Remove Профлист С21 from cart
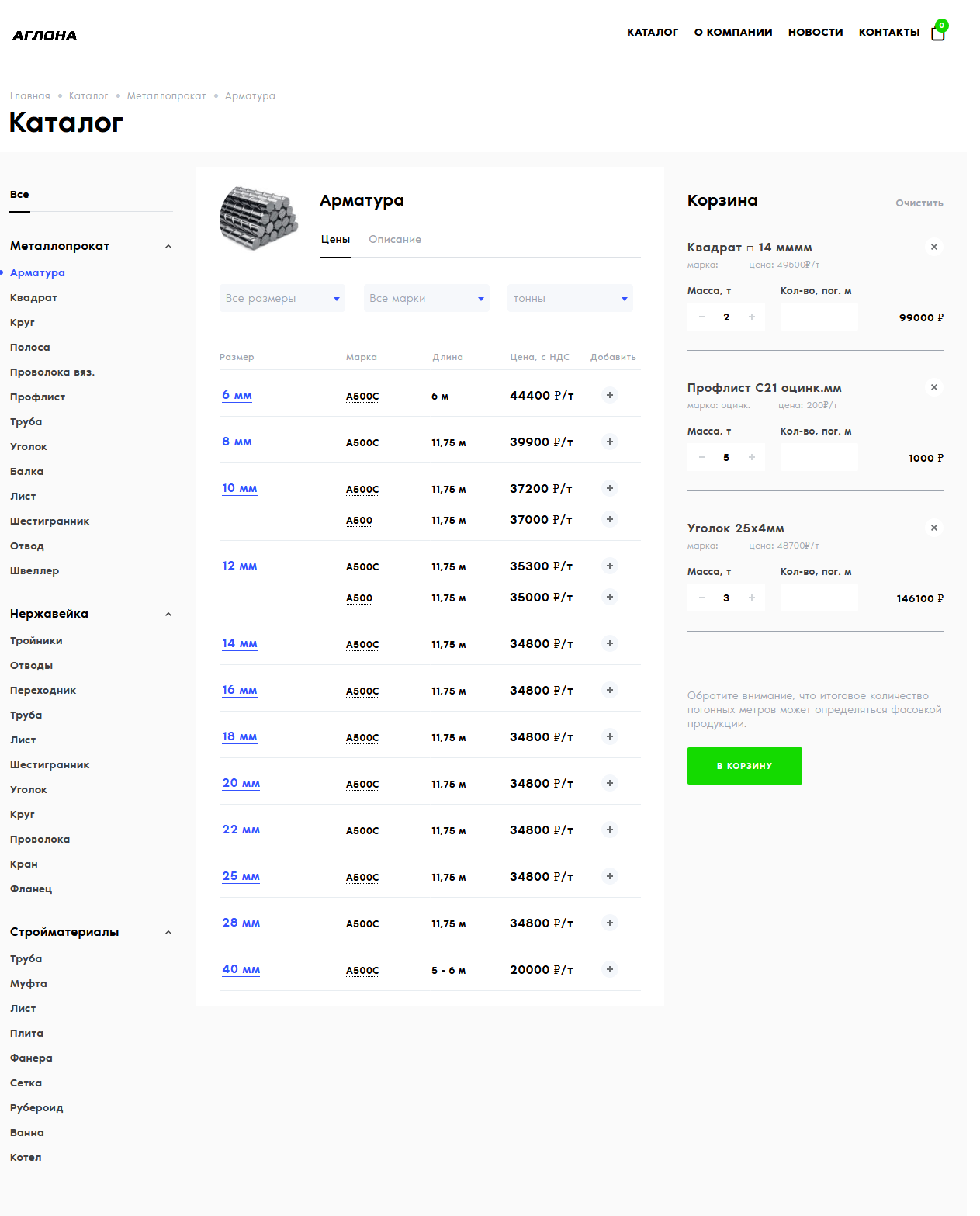This screenshot has height=1216, width=980. click(x=934, y=387)
